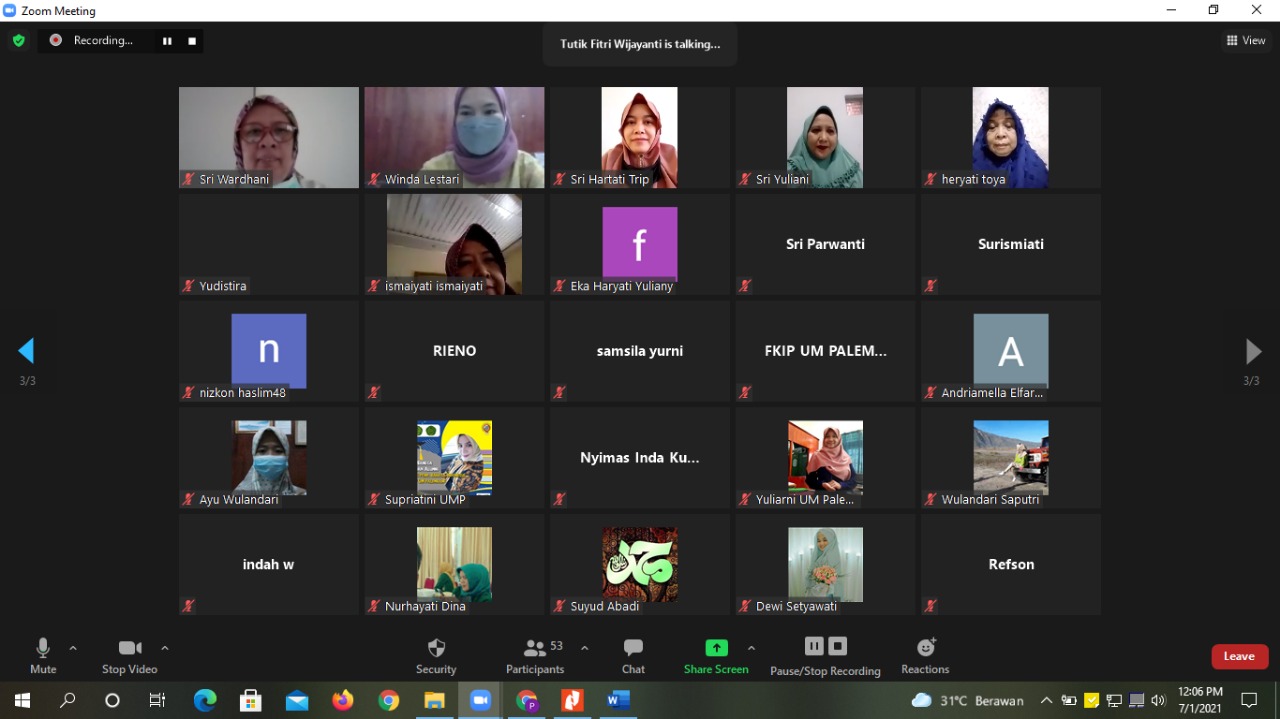
Task: Click the right page arrow of gallery
Action: pos(1252,351)
